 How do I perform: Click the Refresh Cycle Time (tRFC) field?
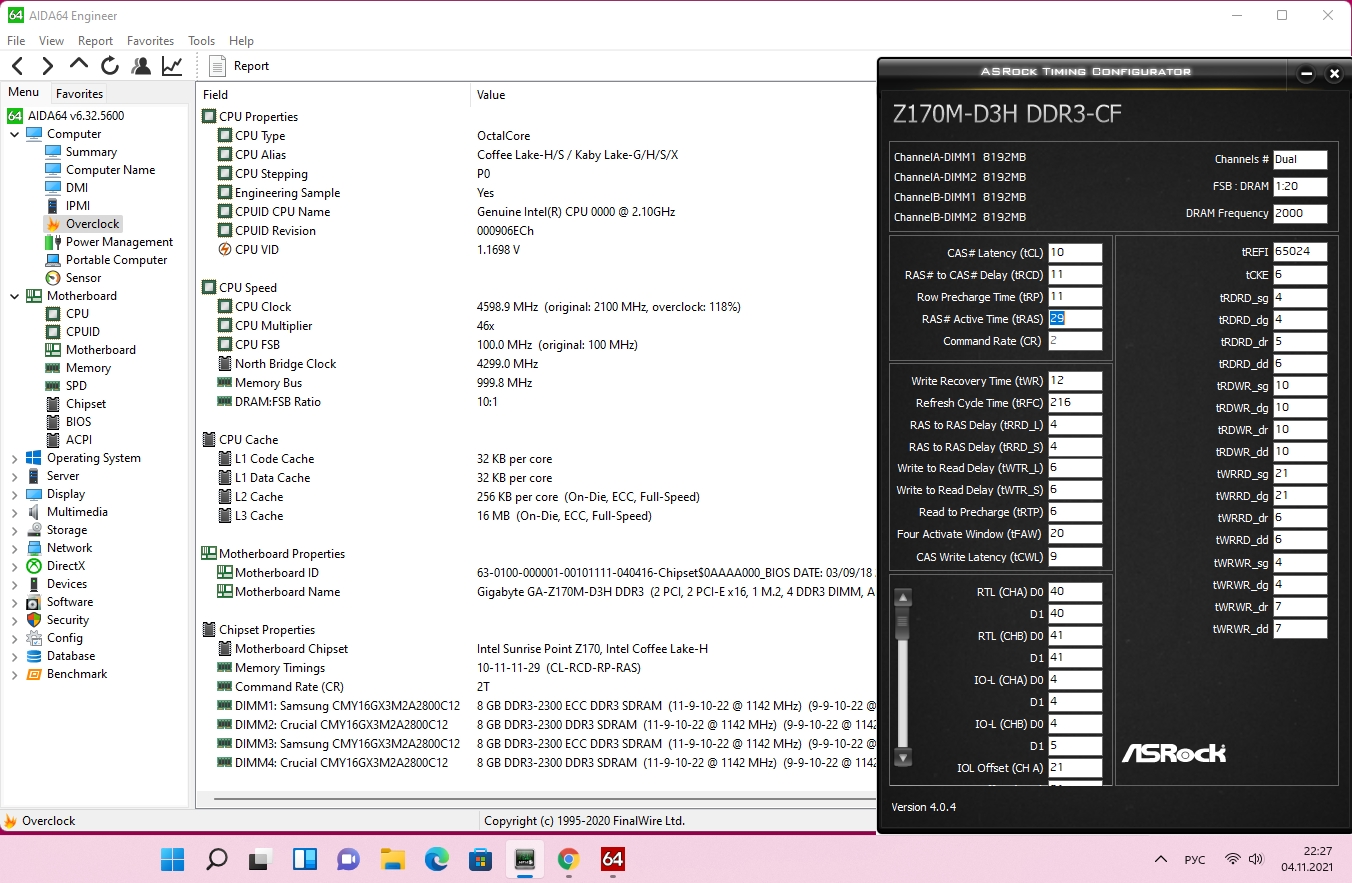(1075, 403)
